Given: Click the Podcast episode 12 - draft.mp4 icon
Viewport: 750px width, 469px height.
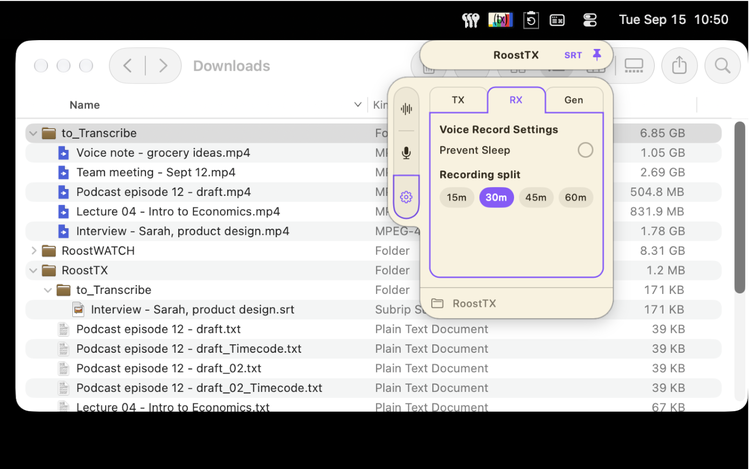Looking at the screenshot, I should (x=63, y=192).
